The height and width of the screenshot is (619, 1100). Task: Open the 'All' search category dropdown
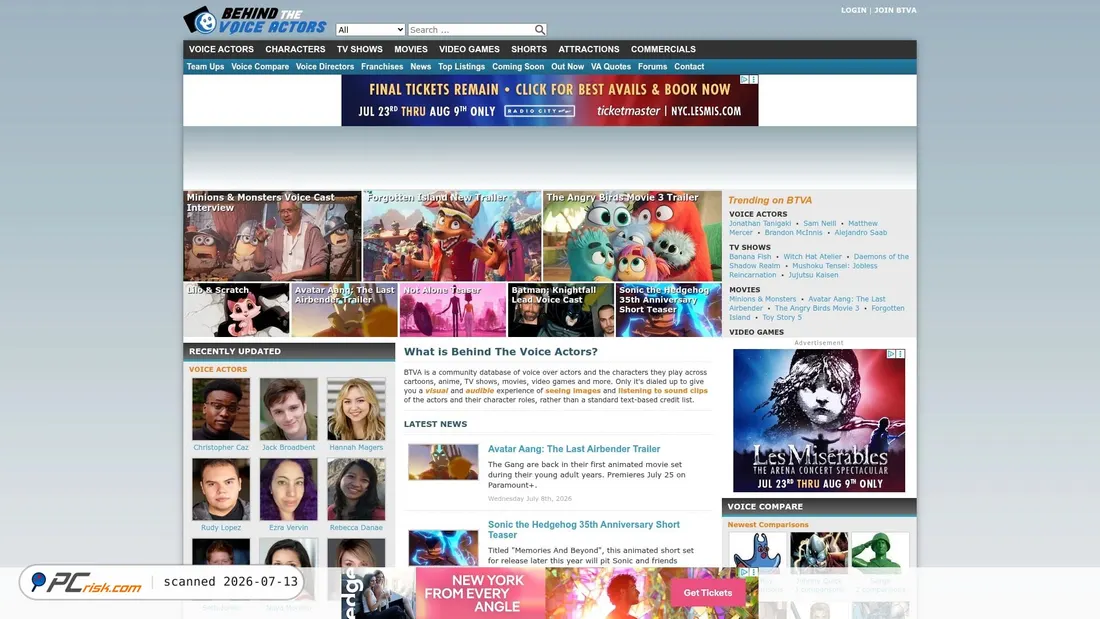click(x=370, y=29)
